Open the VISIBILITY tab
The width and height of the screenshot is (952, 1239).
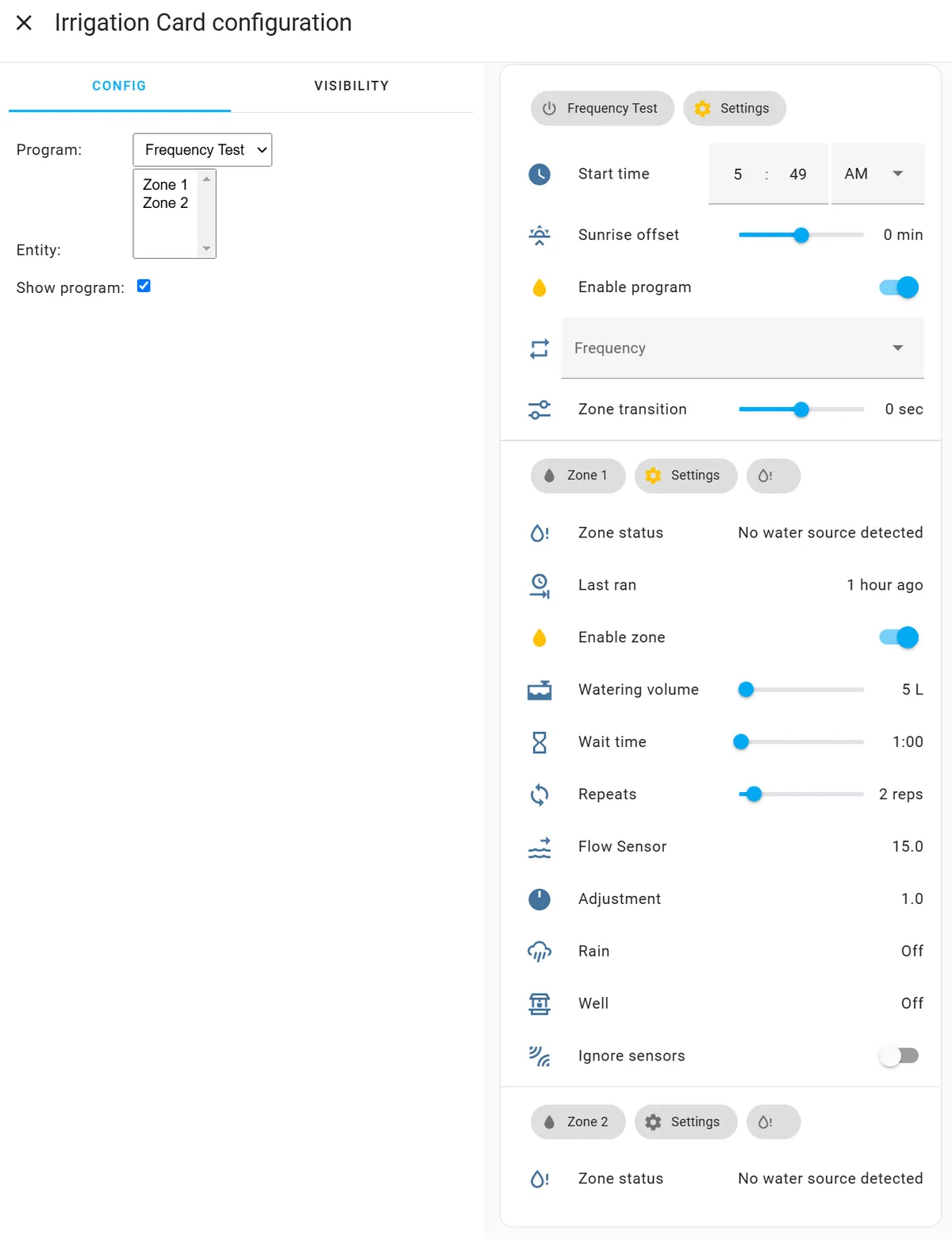(351, 86)
